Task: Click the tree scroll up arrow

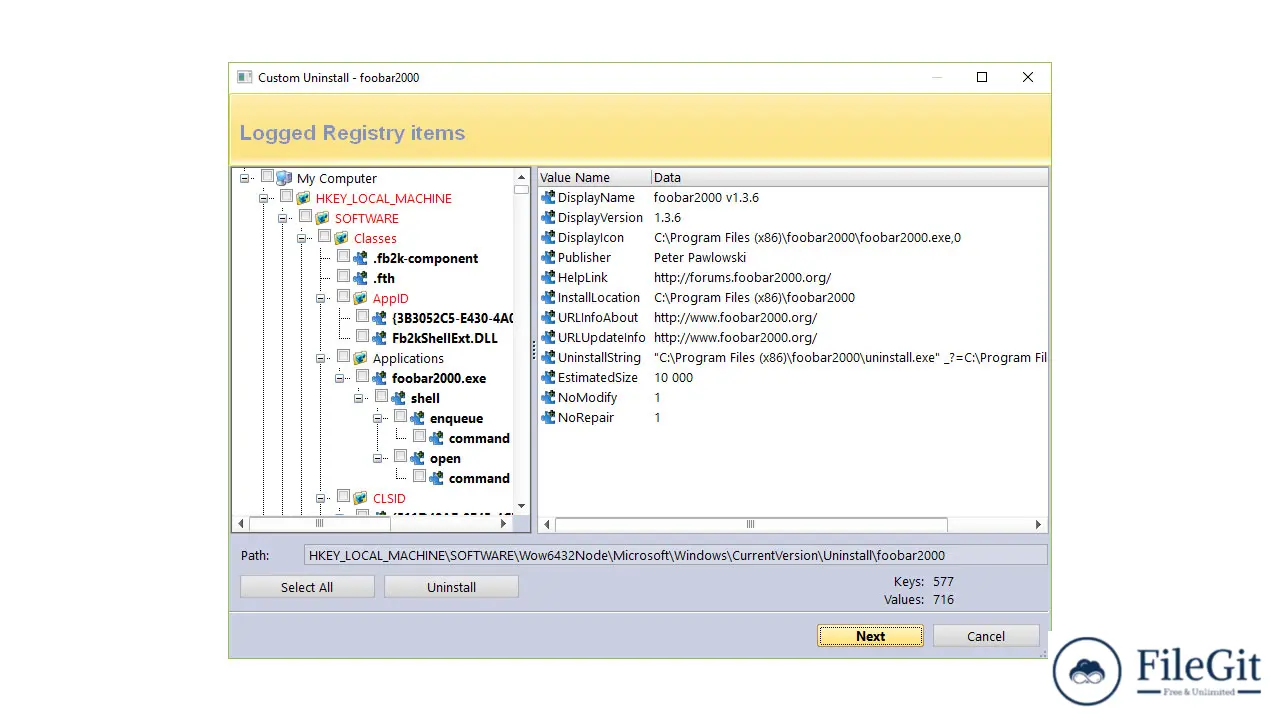Action: [521, 177]
